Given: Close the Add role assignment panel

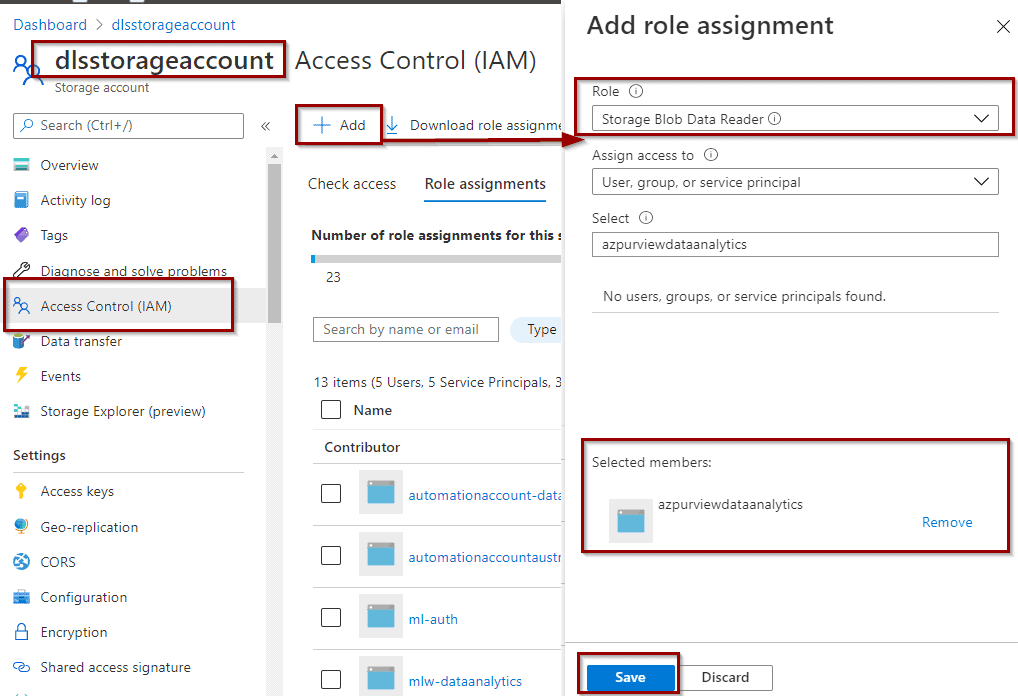Looking at the screenshot, I should [x=1003, y=27].
